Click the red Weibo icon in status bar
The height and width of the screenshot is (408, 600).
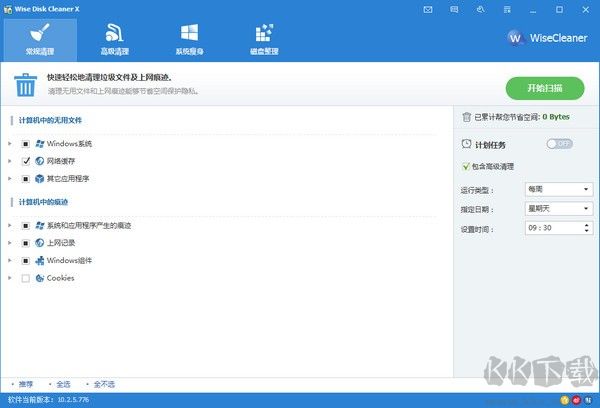[579, 400]
